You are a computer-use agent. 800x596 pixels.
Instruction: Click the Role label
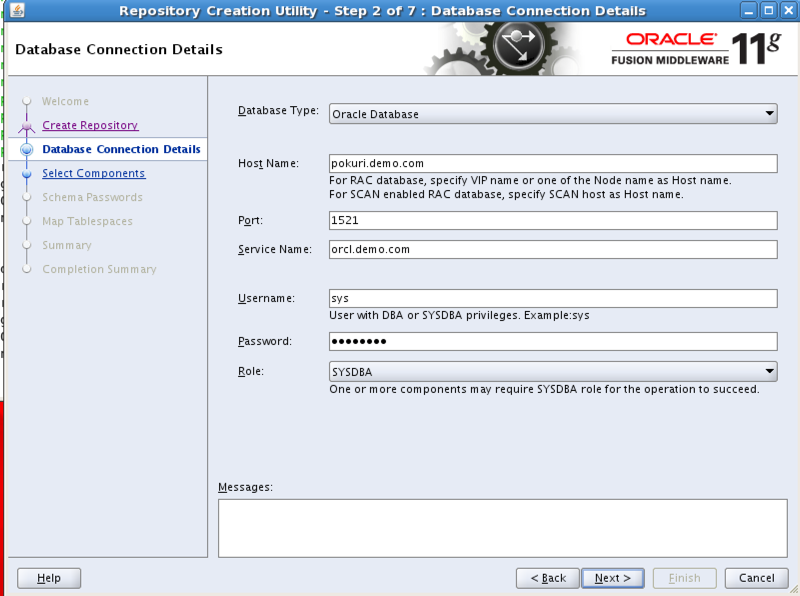click(251, 371)
